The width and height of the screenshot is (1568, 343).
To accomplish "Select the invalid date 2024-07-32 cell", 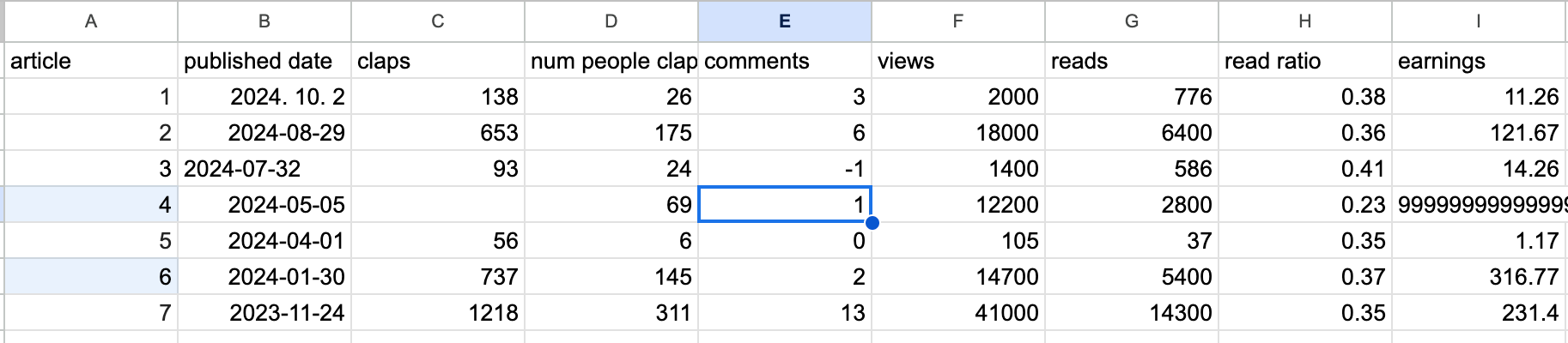I will (x=264, y=169).
